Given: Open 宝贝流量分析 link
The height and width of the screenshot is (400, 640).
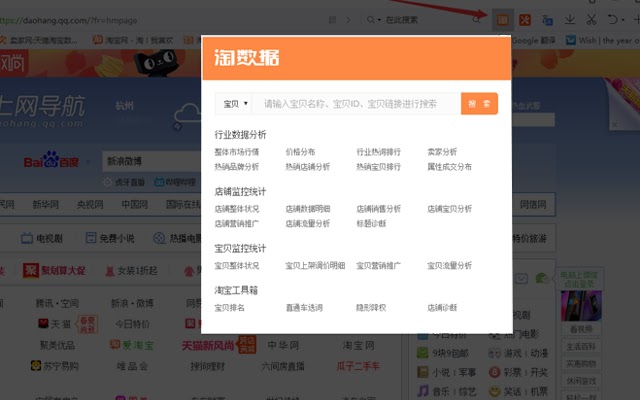Looking at the screenshot, I should (449, 265).
